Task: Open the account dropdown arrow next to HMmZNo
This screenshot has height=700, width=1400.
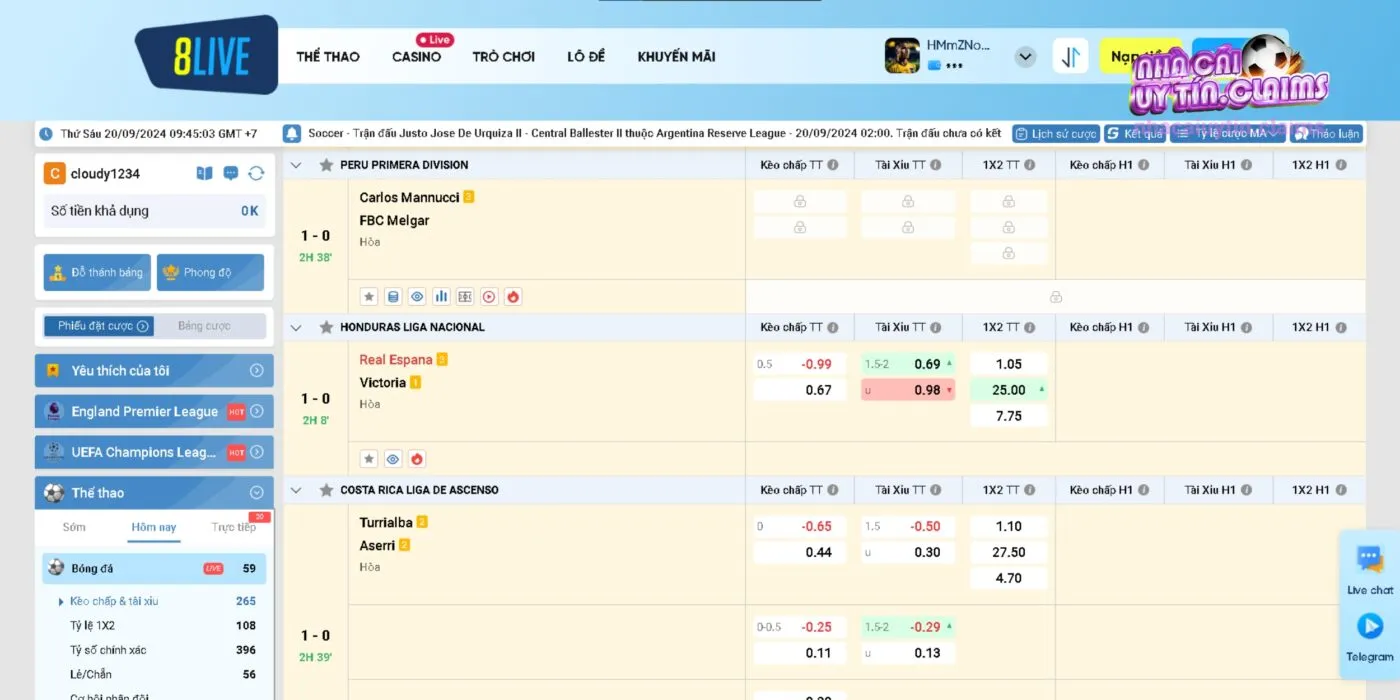Action: [1025, 56]
